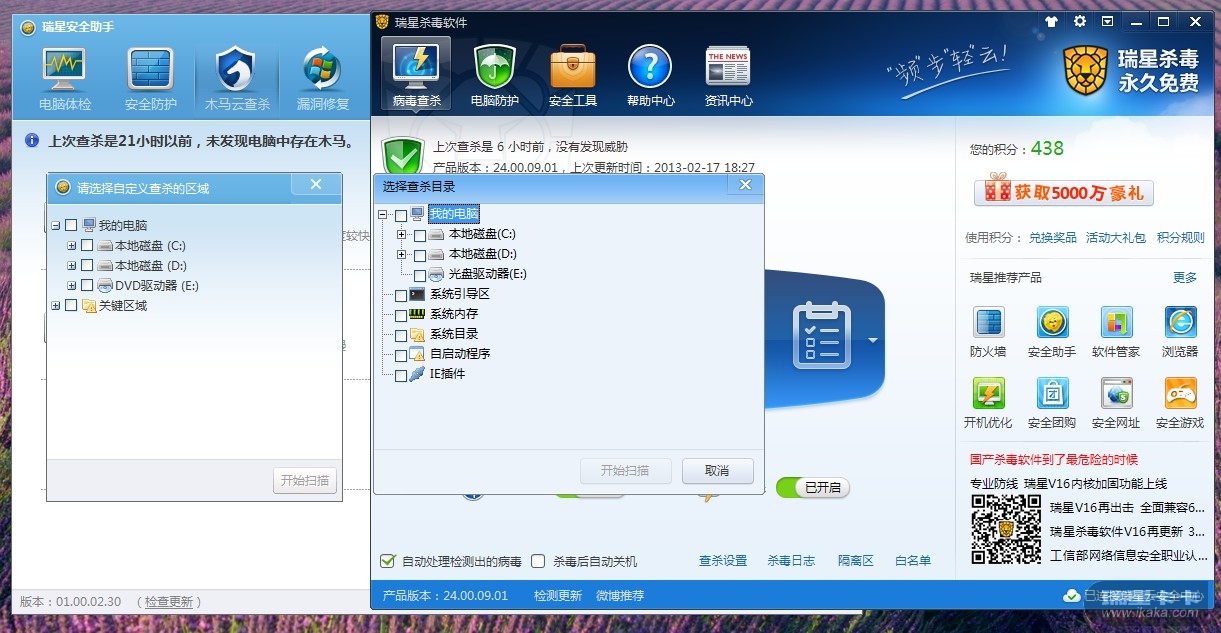Open 活动大礼包 link
The height and width of the screenshot is (633, 1221).
pos(1116,238)
